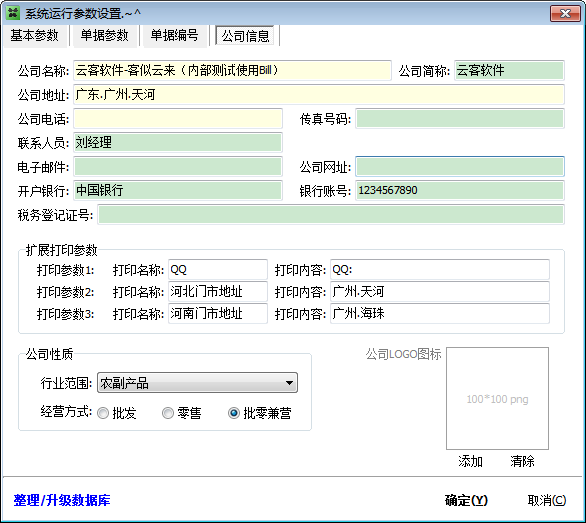Click the 取消(C) button
This screenshot has height=523, width=586.
(547, 500)
